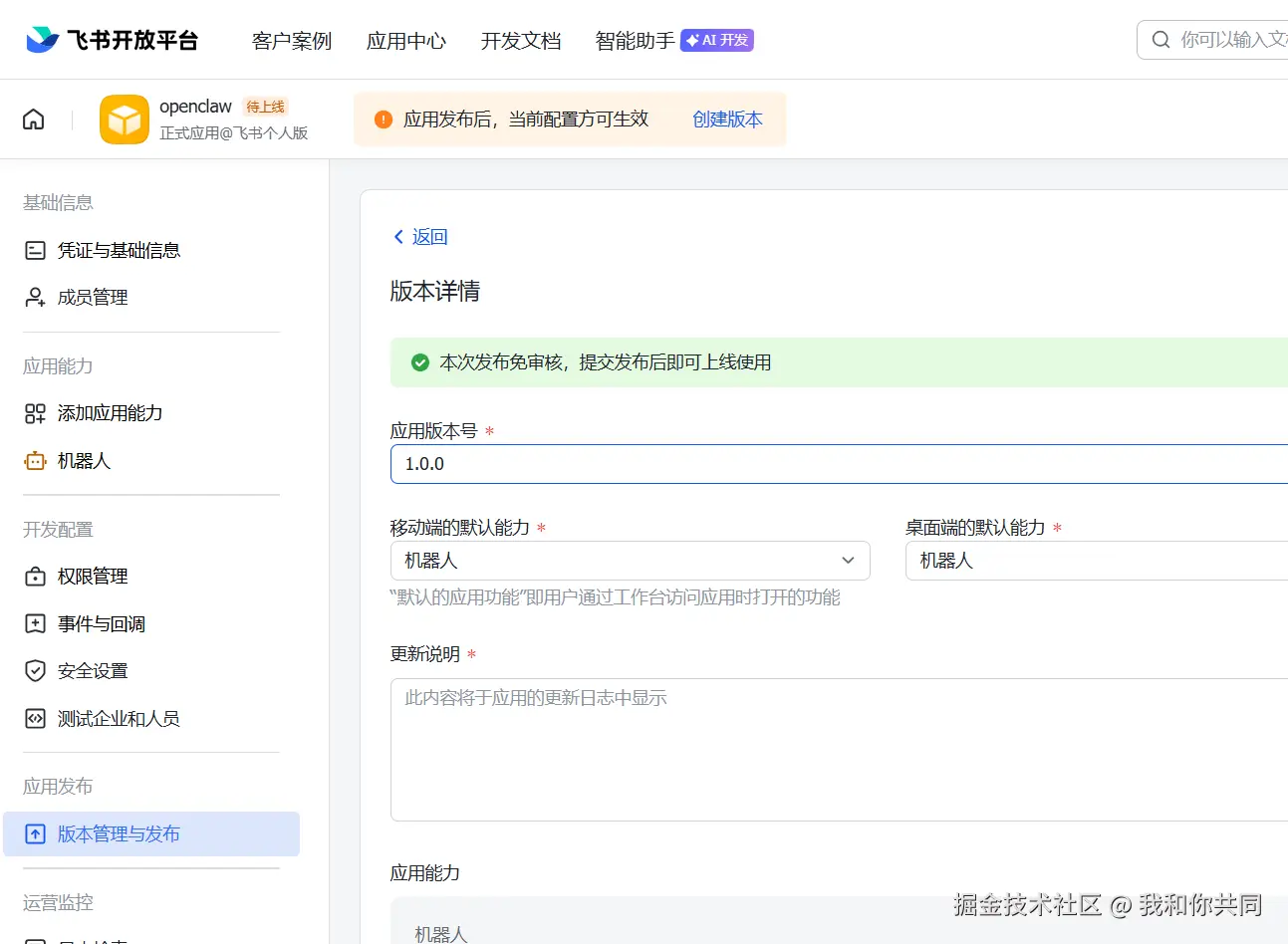Open the 智能助手 menu with AI badge
1288x944 pixels.
634,41
